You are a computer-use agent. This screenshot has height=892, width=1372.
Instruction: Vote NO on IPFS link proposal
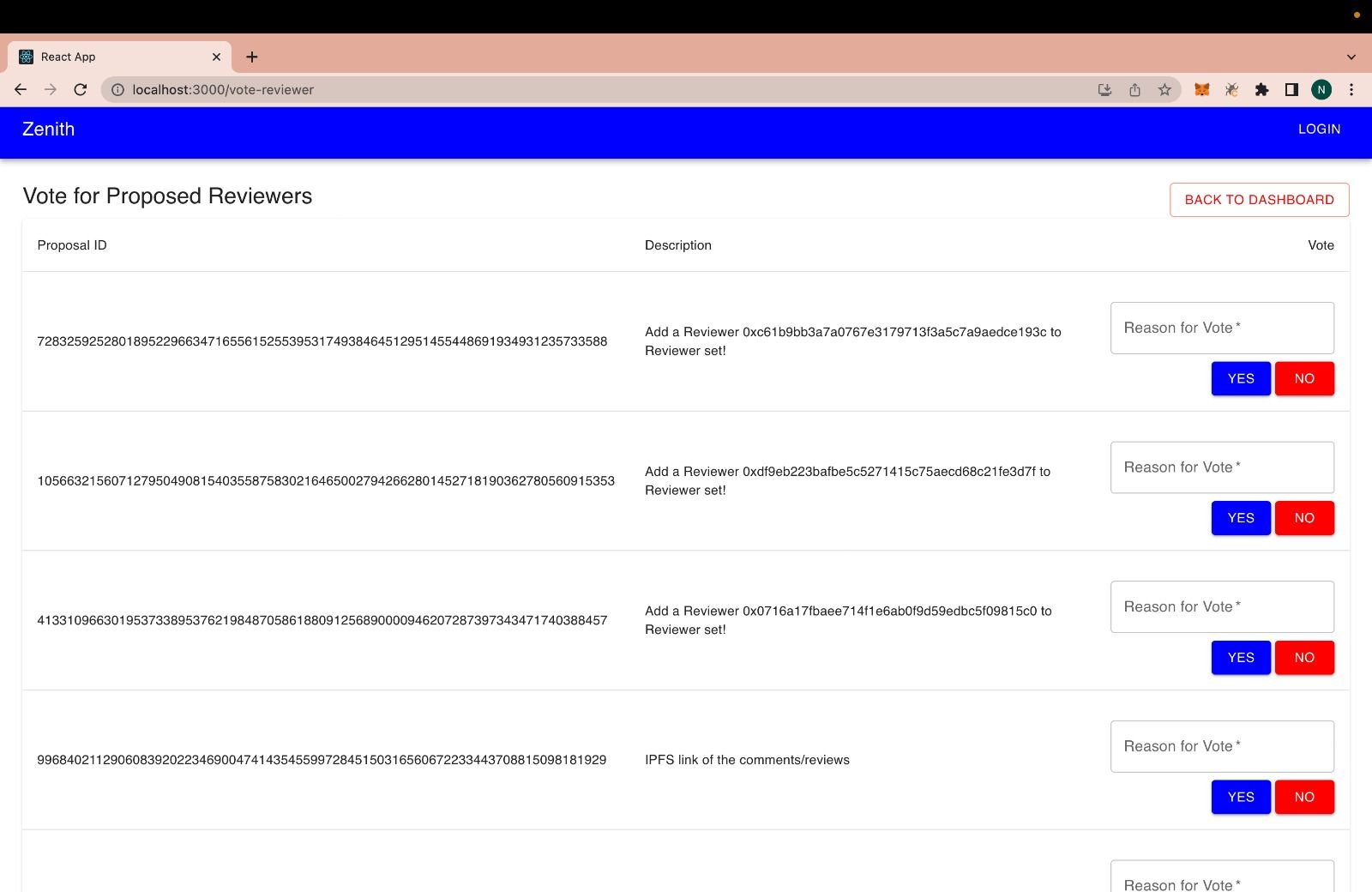[1304, 797]
